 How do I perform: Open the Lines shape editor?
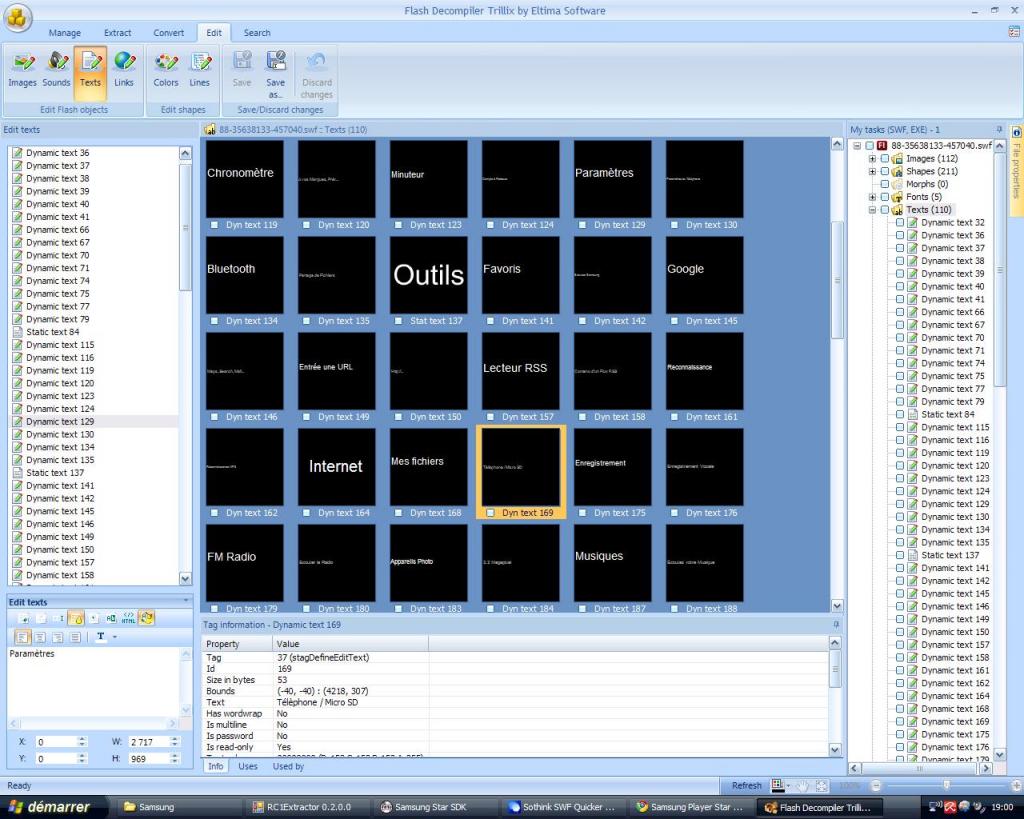coord(199,70)
